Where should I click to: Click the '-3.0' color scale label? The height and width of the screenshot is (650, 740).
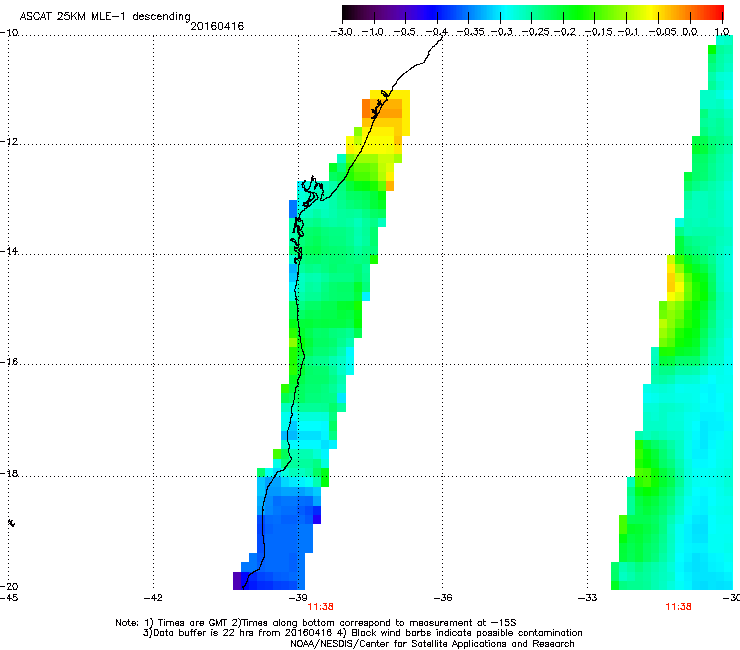point(342,32)
